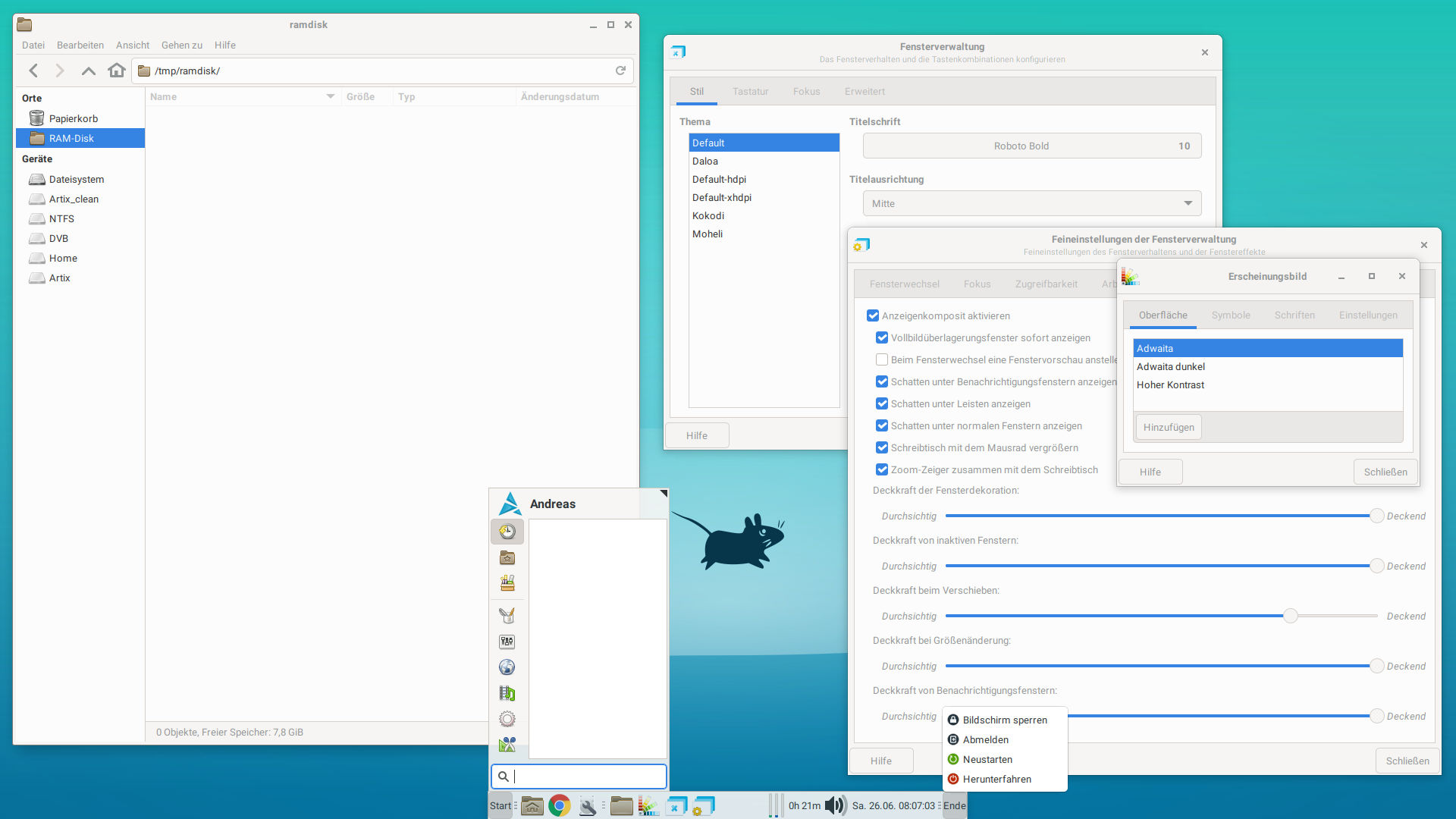Click the Ende button on the taskbar
The height and width of the screenshot is (819, 1456).
point(955,805)
